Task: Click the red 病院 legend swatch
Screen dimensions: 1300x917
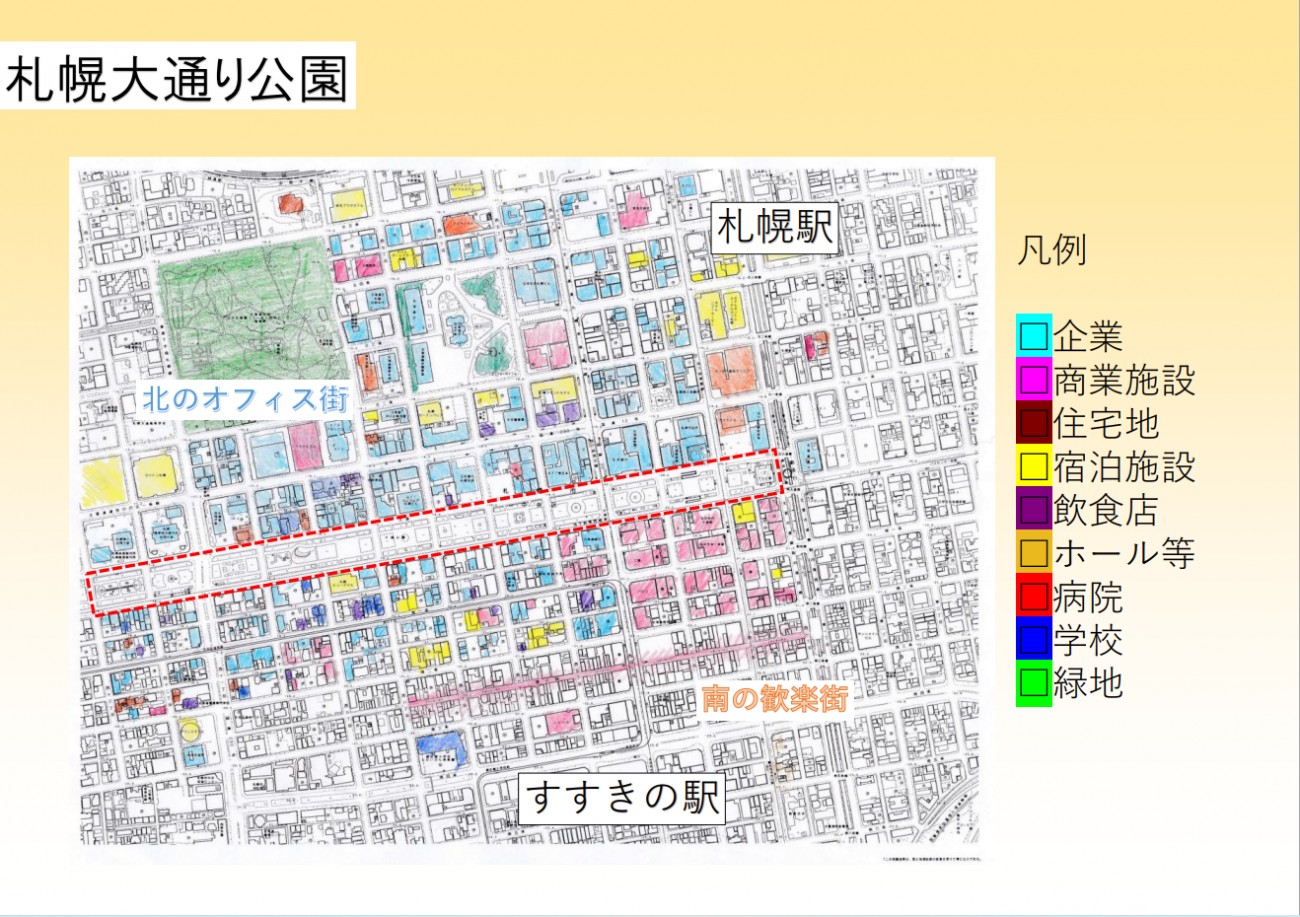Action: pos(1033,597)
